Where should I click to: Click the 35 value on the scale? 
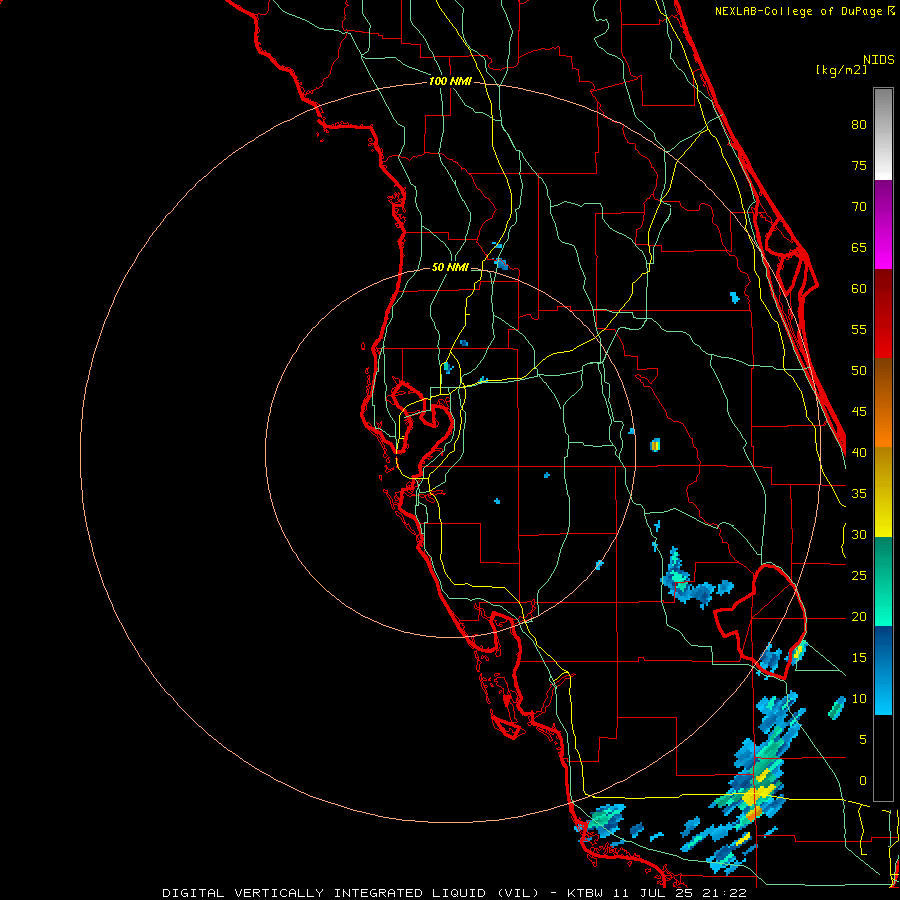pos(859,494)
